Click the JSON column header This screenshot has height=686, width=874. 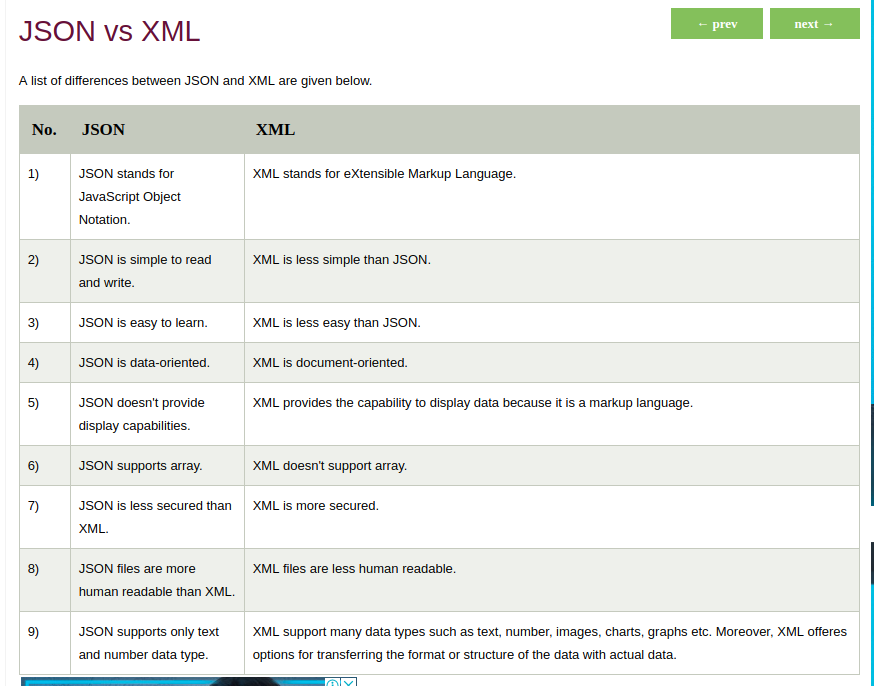[103, 130]
